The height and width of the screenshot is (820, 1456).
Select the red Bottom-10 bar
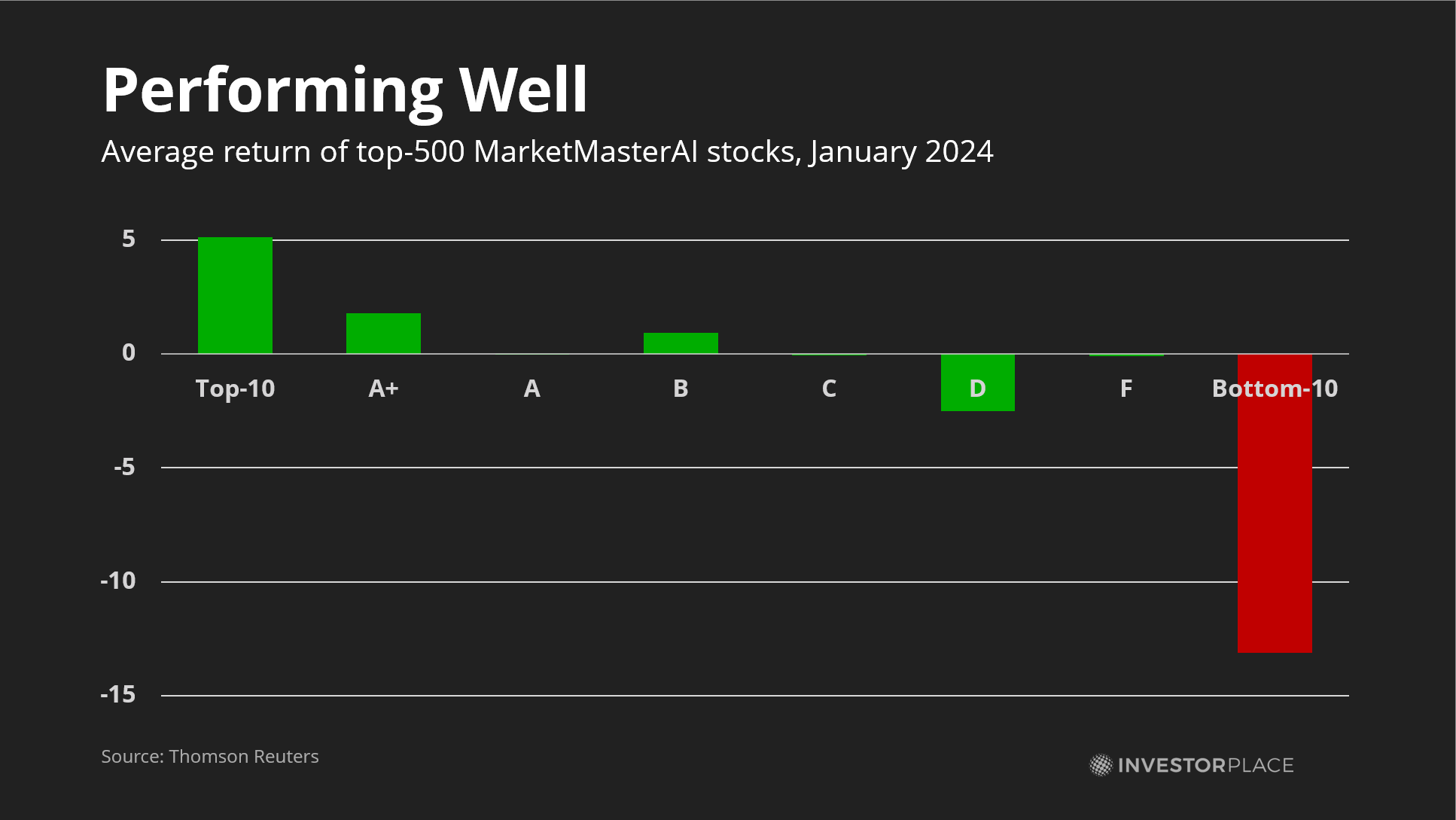coord(1275,527)
